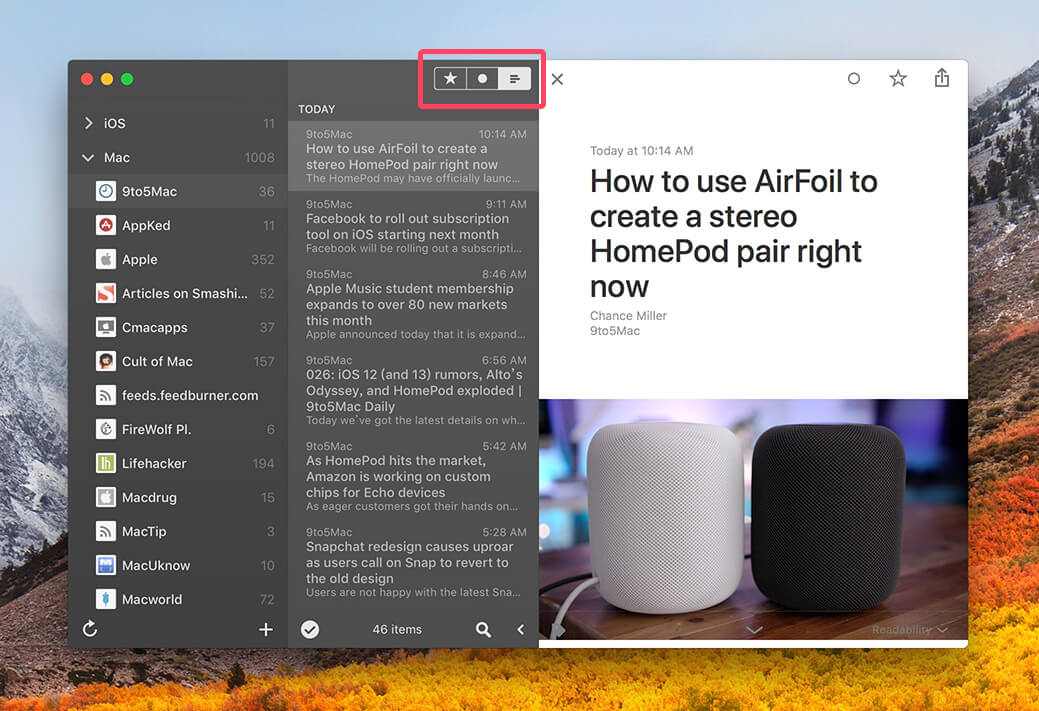Screen dimensions: 1039x711
Task: Open the Readability dropdown
Action: click(909, 629)
